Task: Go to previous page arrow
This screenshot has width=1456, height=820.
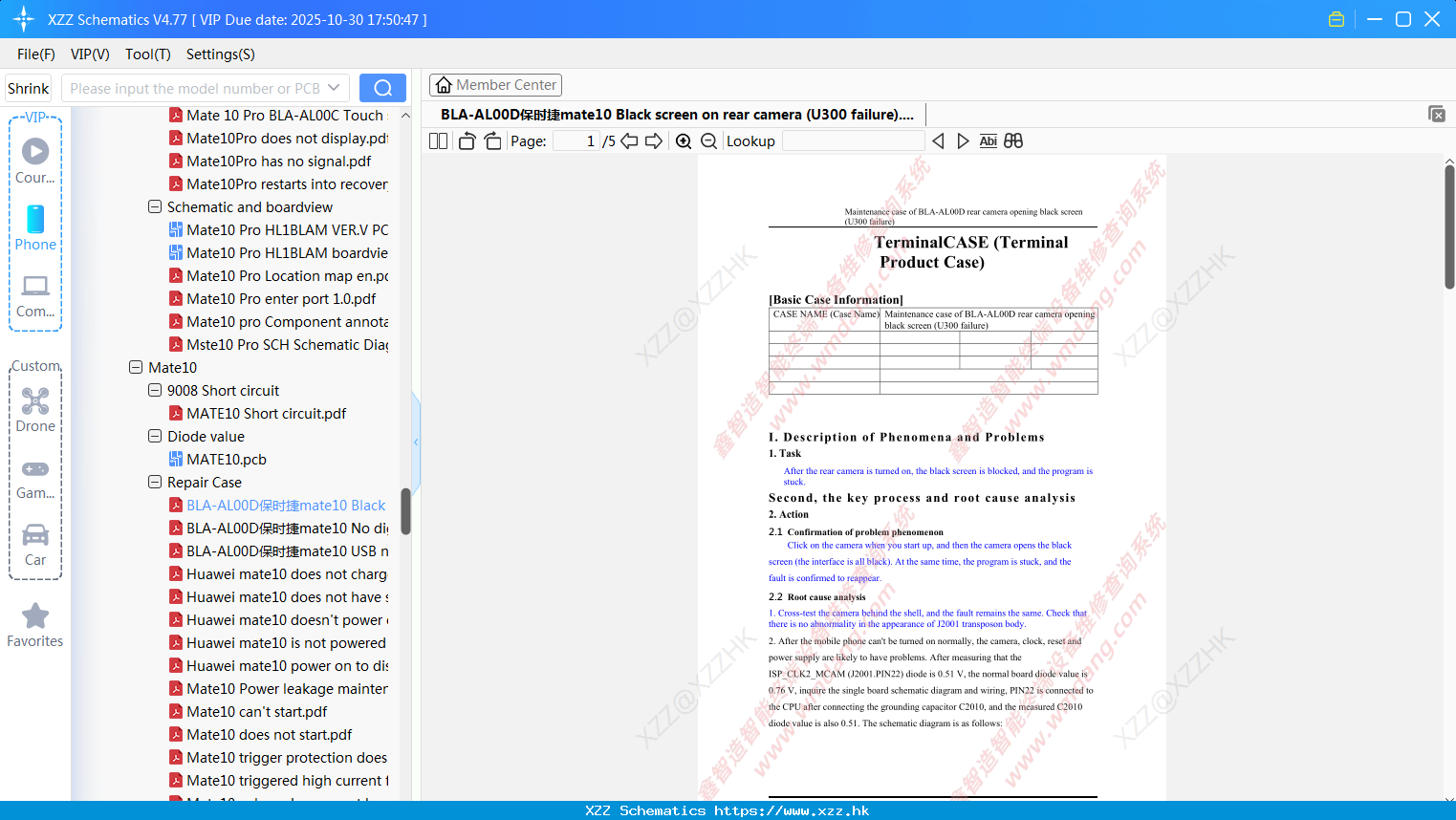Action: tap(629, 140)
